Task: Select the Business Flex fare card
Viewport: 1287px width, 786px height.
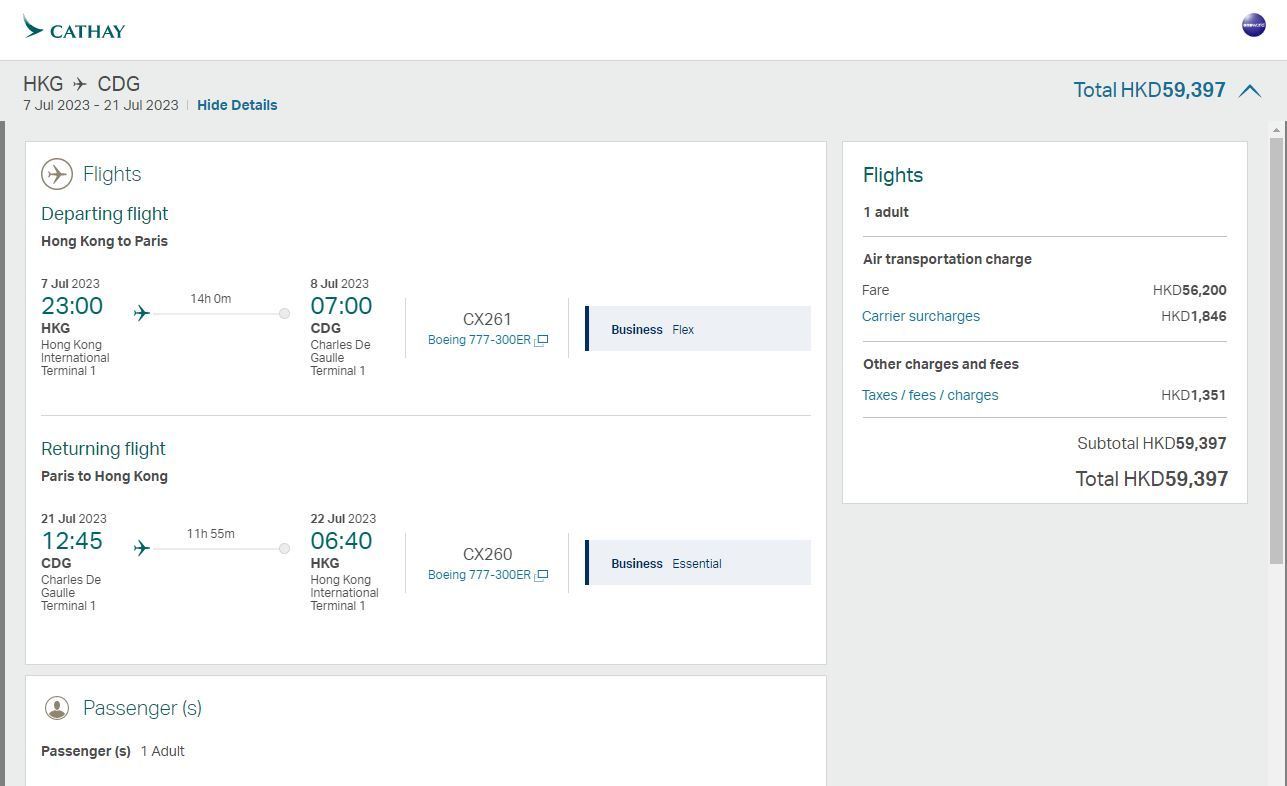Action: [x=697, y=328]
